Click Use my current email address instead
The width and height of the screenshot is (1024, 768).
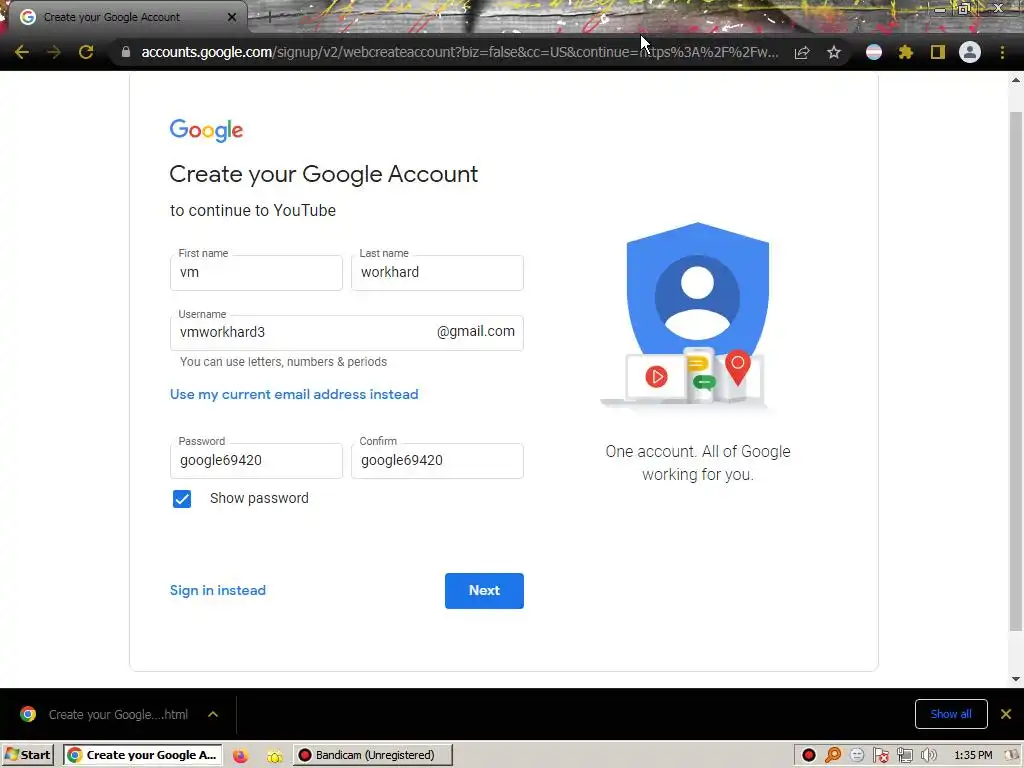coord(294,394)
